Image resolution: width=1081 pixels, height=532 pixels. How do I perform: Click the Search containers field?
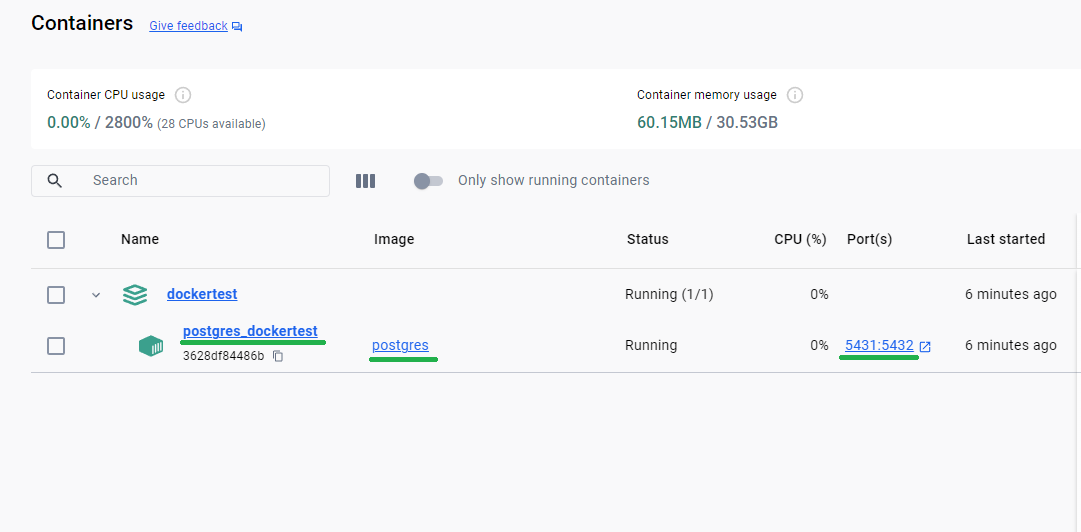coord(180,181)
